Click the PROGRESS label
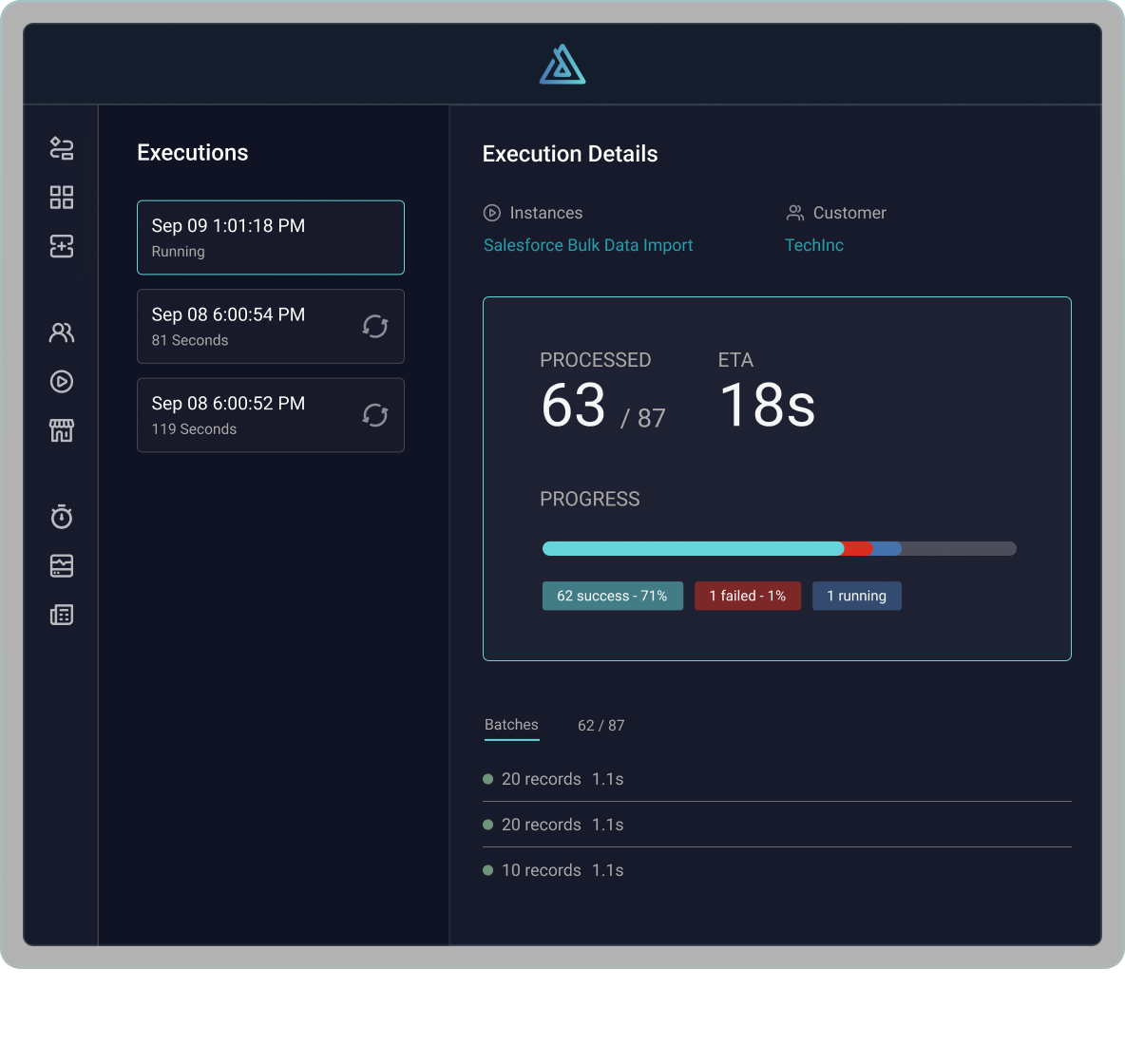Image resolution: width=1125 pixels, height=1064 pixels. (590, 500)
